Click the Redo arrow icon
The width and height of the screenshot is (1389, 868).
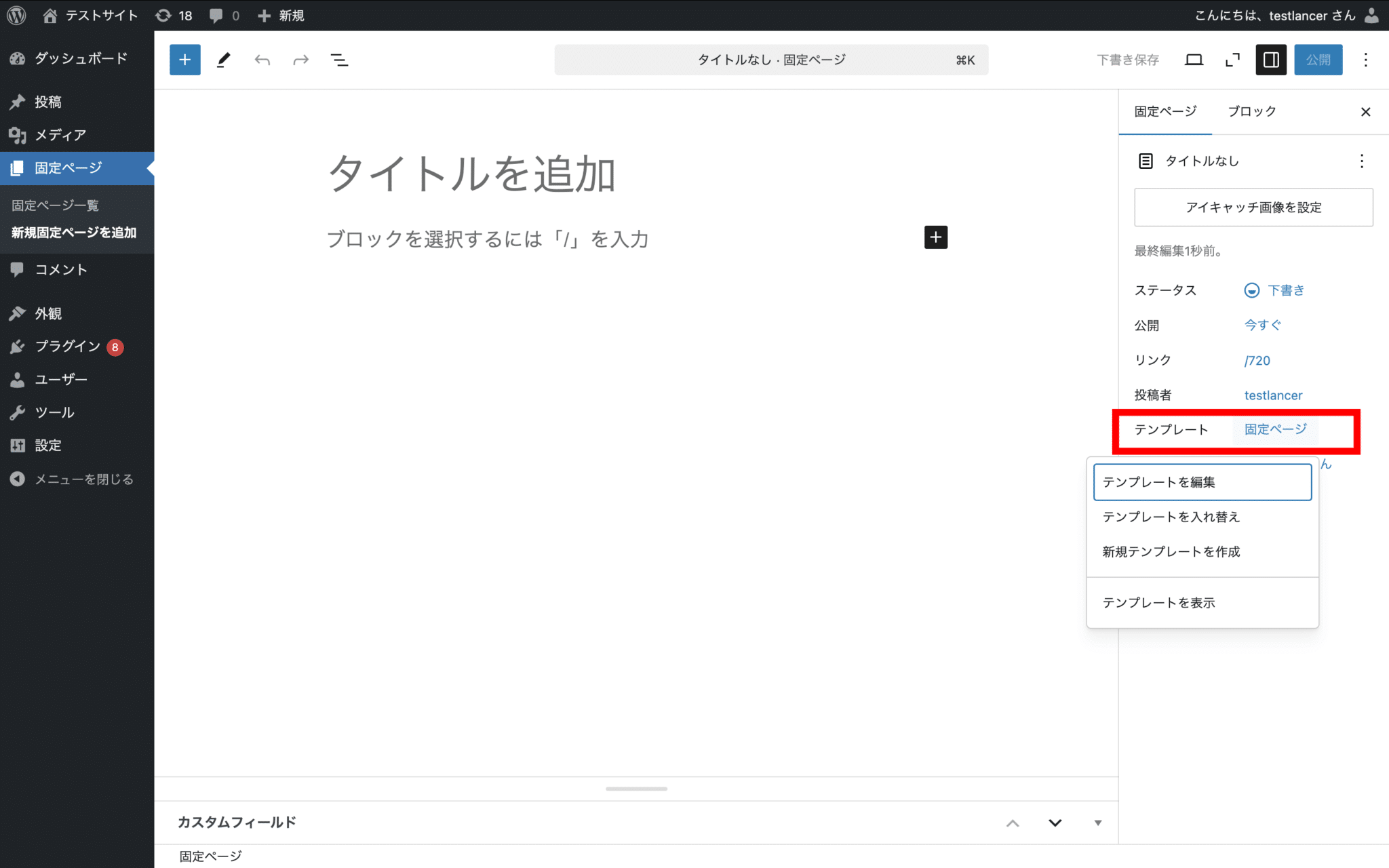click(x=300, y=60)
